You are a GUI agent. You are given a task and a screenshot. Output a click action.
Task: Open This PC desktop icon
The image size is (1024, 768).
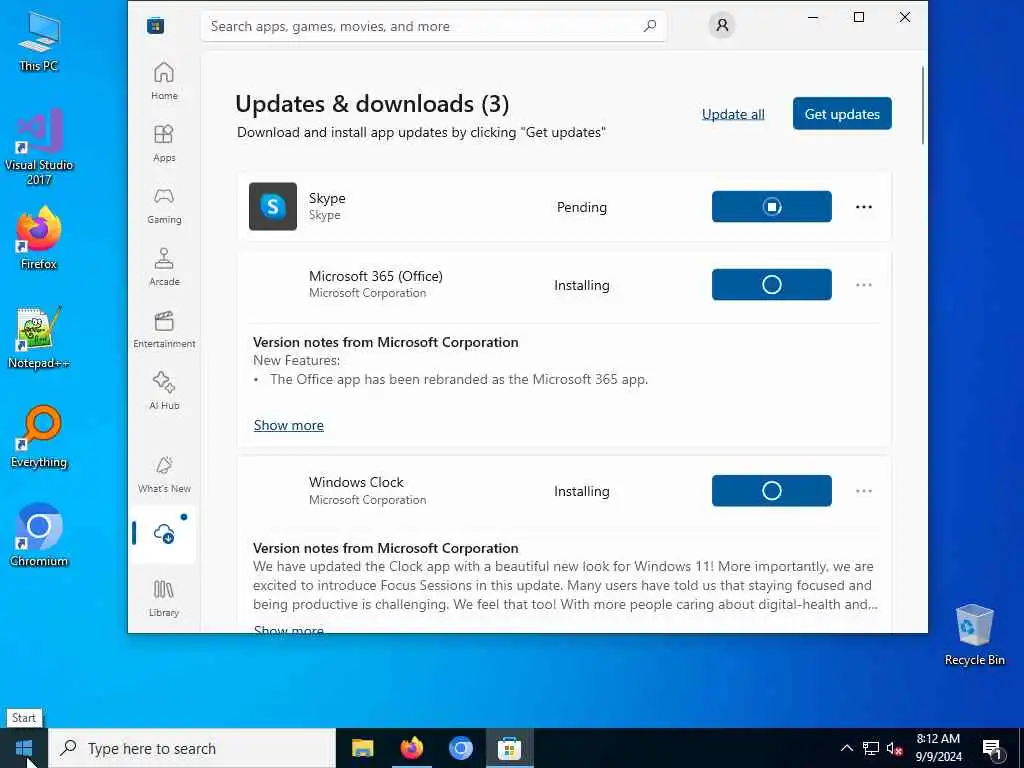[x=39, y=41]
